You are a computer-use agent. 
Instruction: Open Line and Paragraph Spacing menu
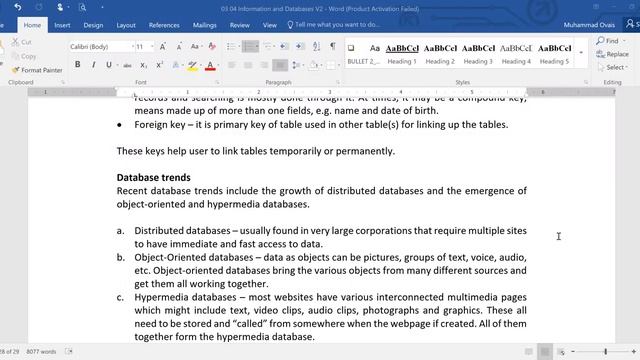click(x=297, y=65)
